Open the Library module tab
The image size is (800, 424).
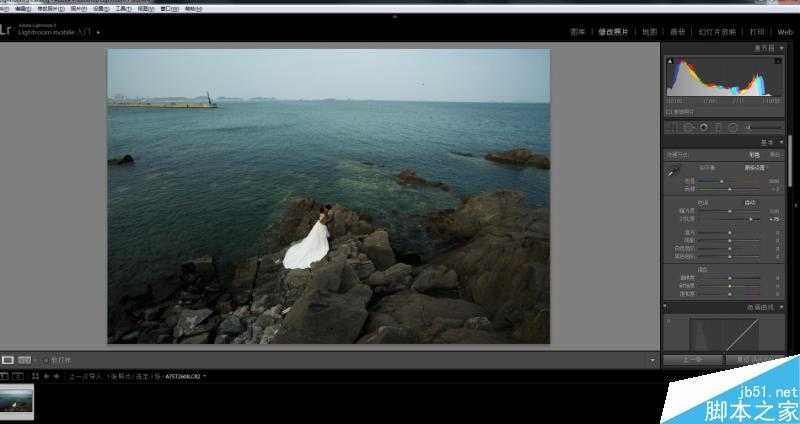[x=577, y=32]
